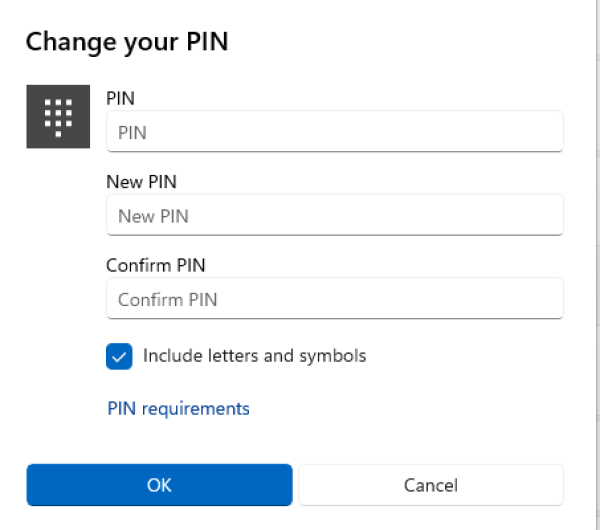Click the grey 'PIN' placeholder text
600x530 pixels.
(132, 133)
